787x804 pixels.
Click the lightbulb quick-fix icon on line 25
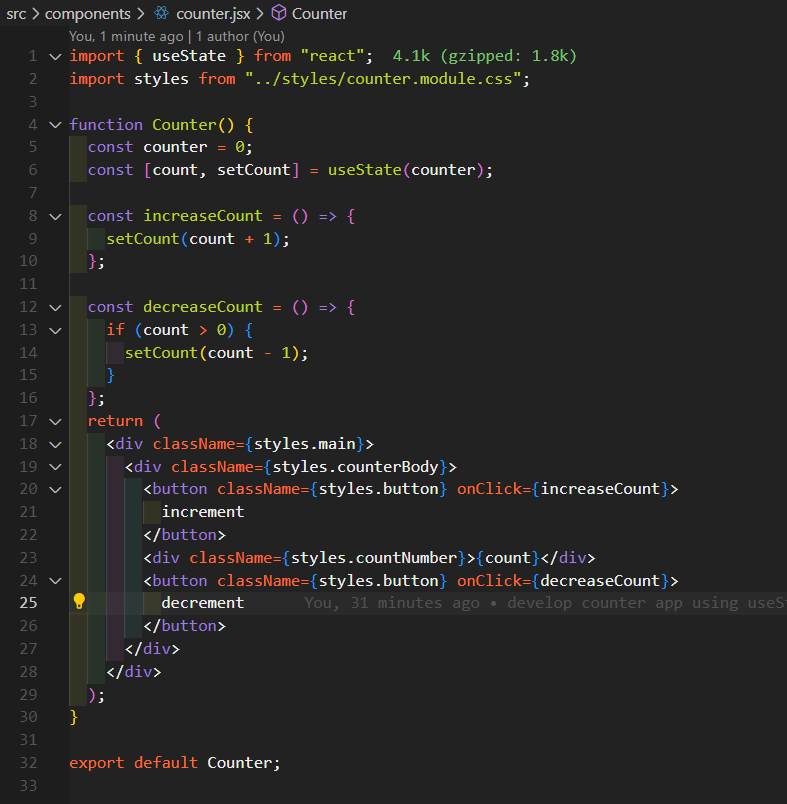(x=79, y=601)
